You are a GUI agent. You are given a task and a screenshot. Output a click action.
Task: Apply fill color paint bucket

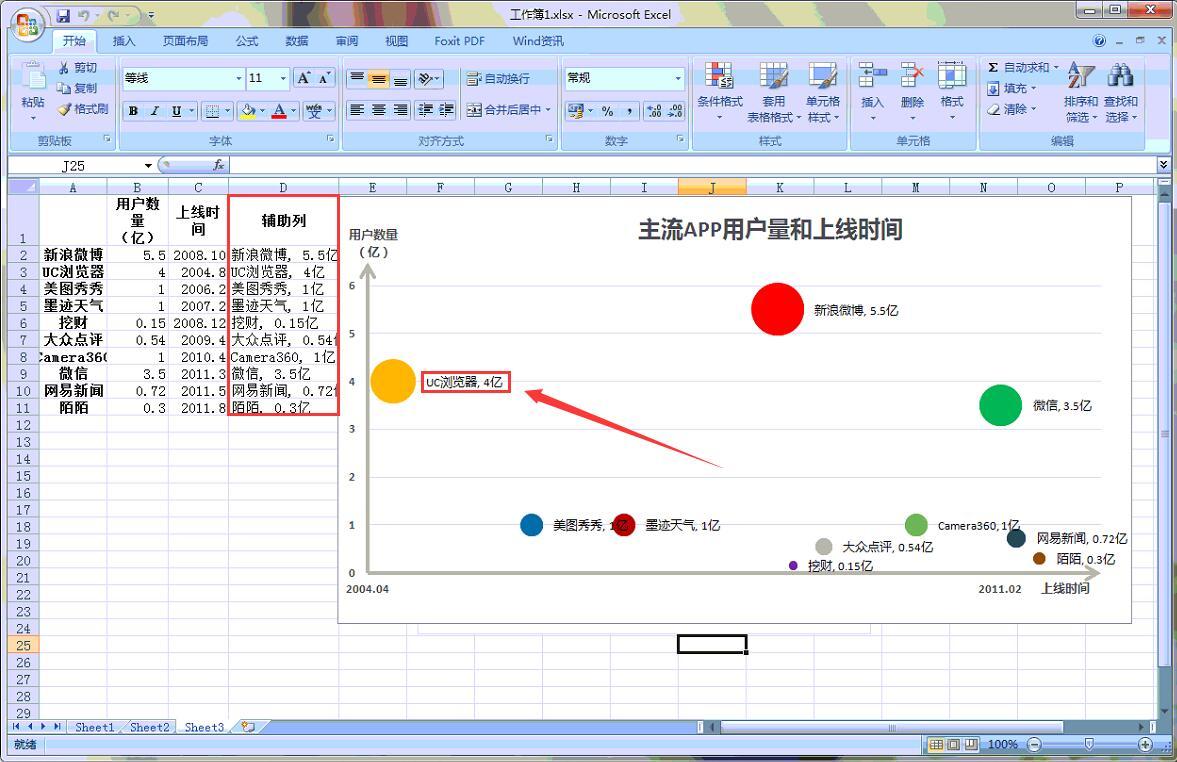click(x=248, y=111)
